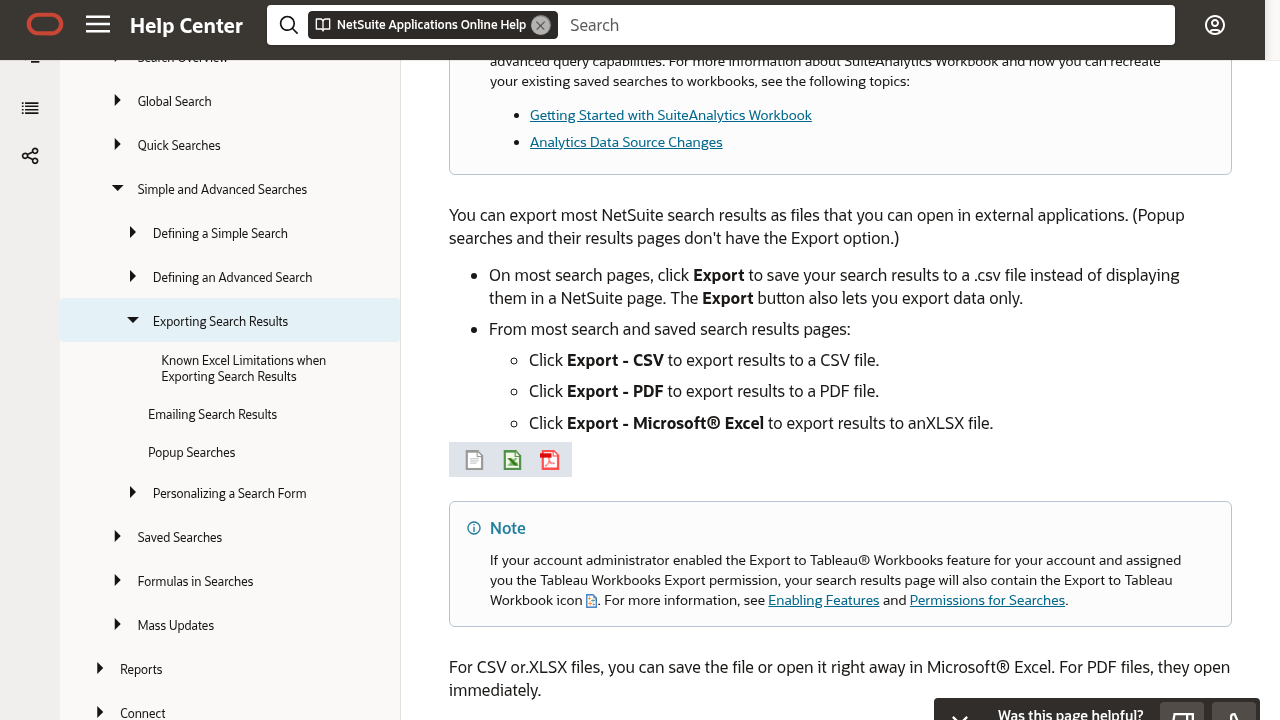Open the user profile menu
1280x720 pixels.
(x=1215, y=25)
